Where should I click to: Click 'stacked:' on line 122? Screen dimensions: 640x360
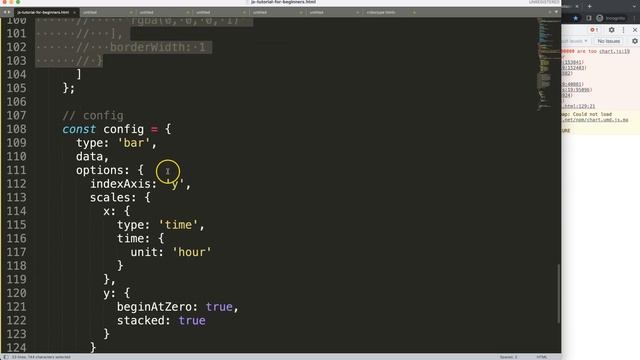144,320
